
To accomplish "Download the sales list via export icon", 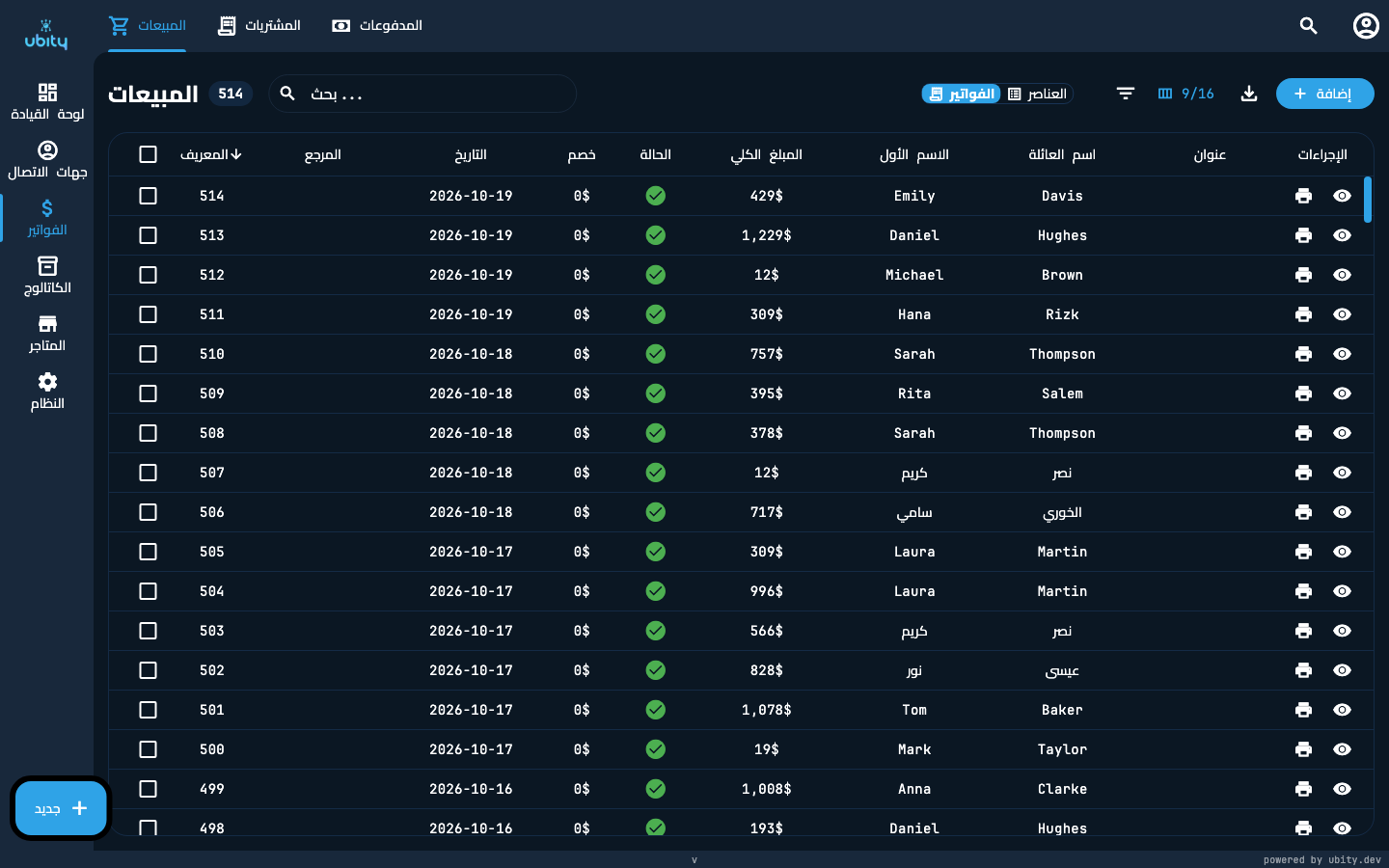I will tap(1249, 94).
